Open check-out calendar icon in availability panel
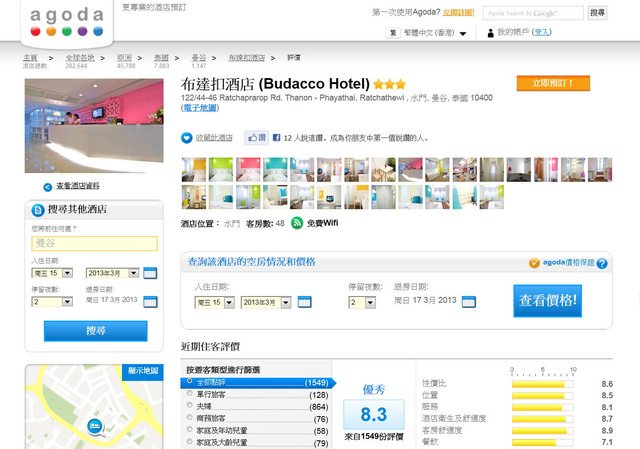This screenshot has height=449, width=640. pos(469,301)
